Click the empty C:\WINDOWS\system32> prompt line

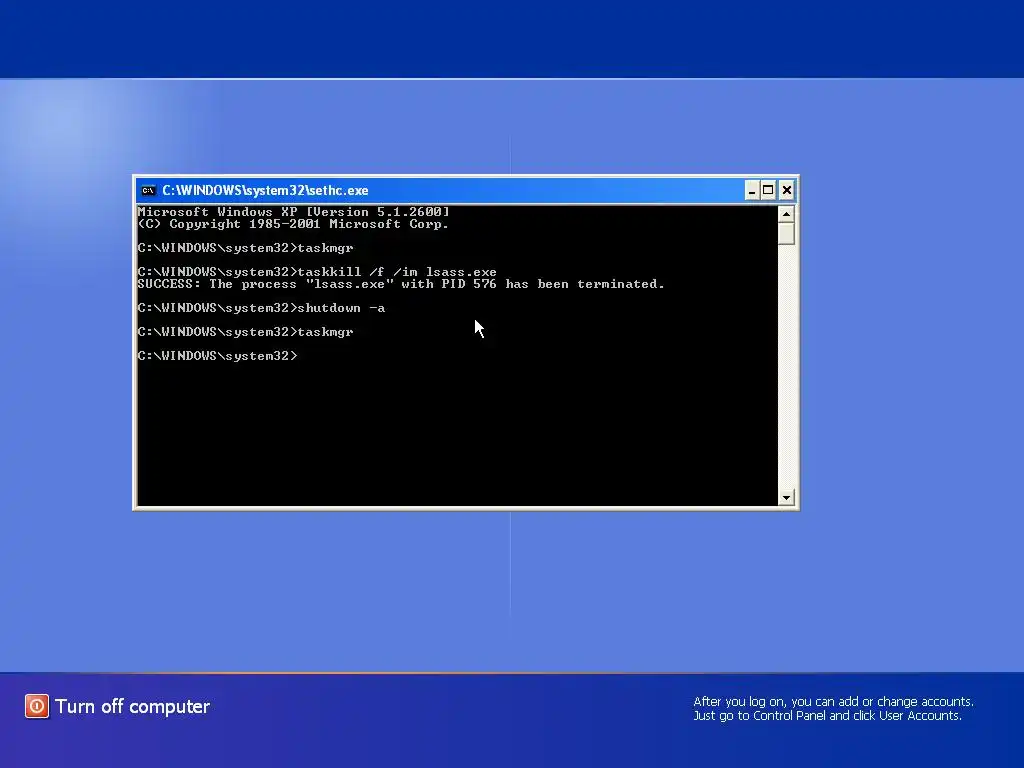pyautogui.click(x=217, y=356)
